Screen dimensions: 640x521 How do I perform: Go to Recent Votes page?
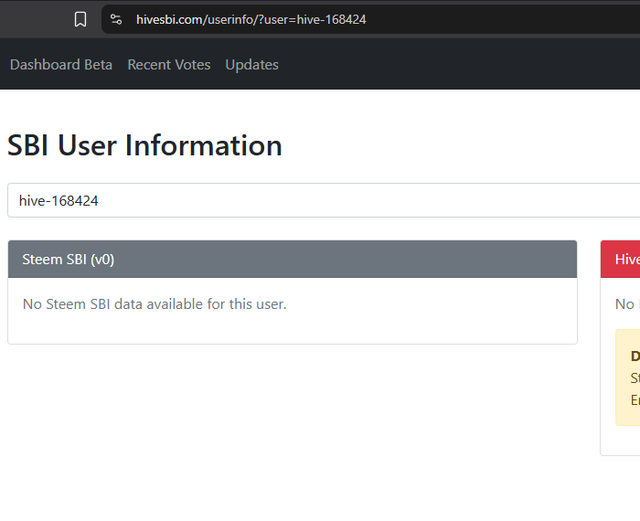(169, 65)
